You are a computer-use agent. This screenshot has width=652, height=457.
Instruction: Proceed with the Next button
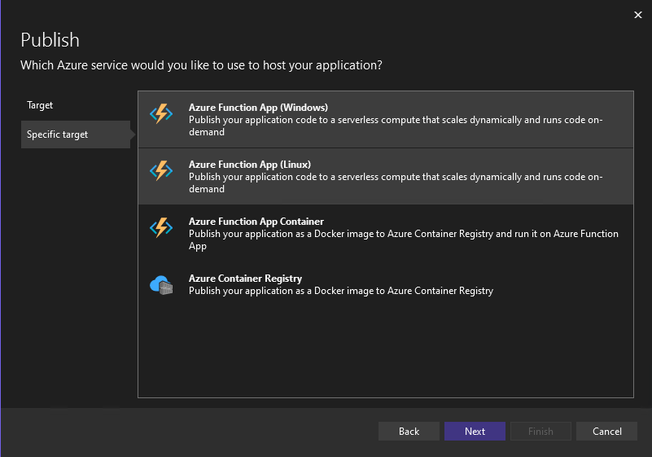475,431
